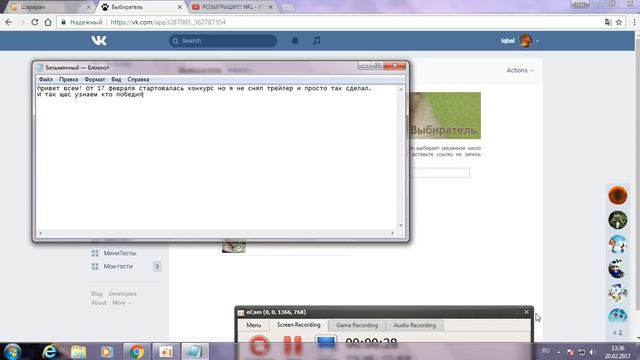Click the VK Search field

pyautogui.click(x=223, y=41)
